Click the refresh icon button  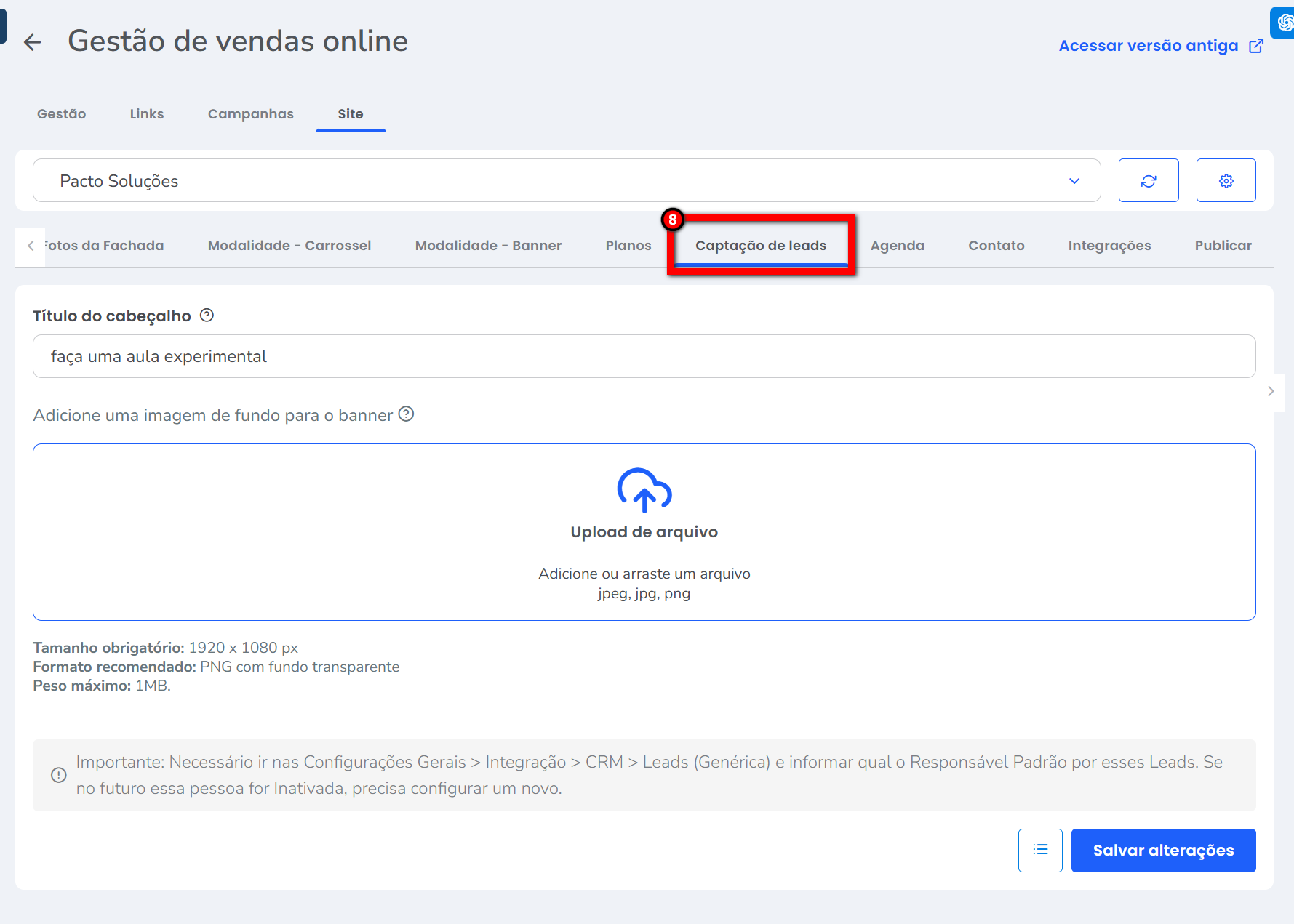pyautogui.click(x=1148, y=180)
